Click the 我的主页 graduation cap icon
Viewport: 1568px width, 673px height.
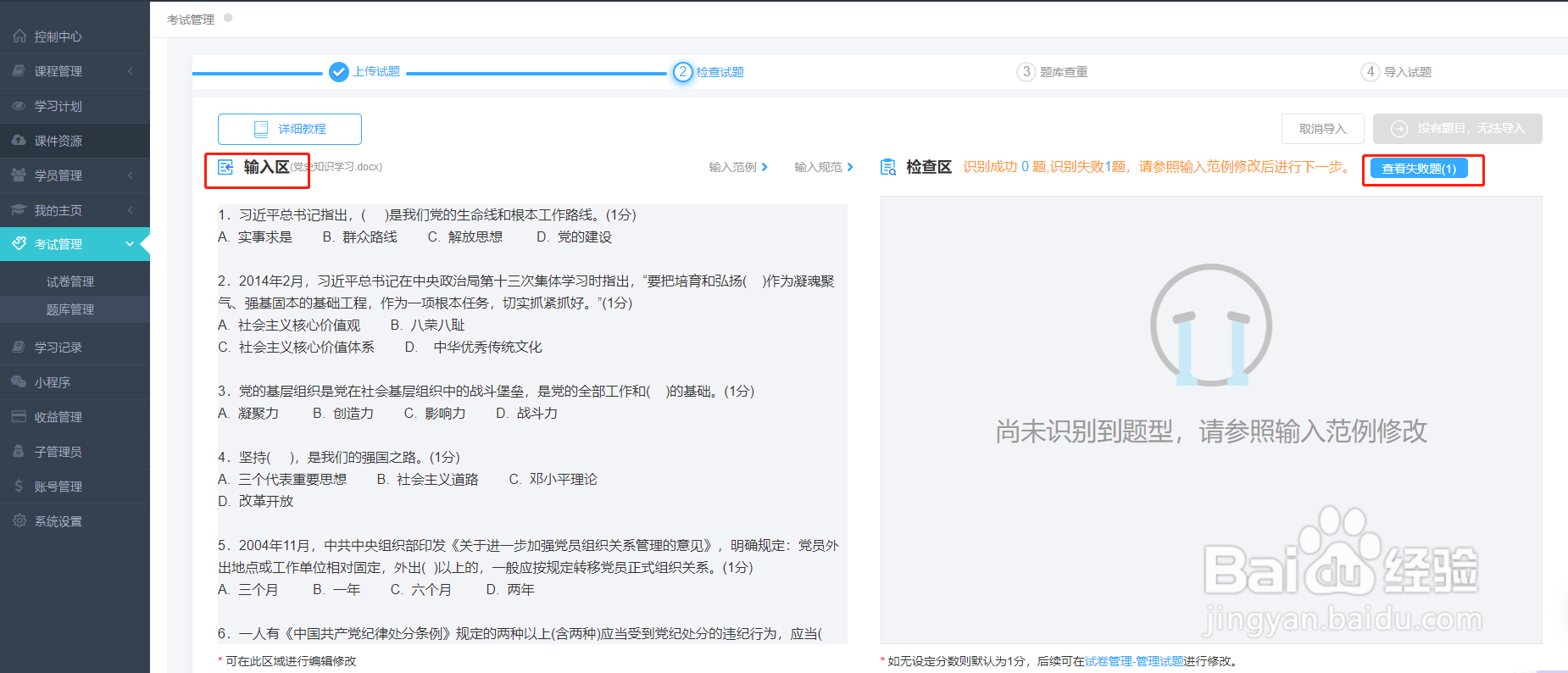click(x=19, y=210)
